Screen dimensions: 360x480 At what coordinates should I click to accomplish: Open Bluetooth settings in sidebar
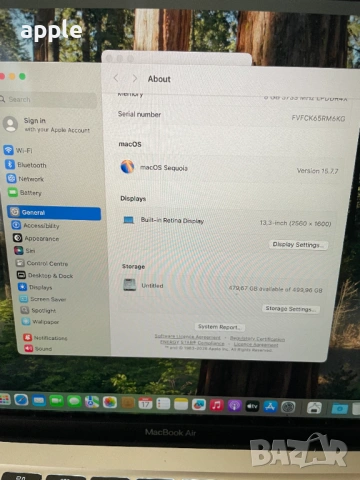(26, 165)
